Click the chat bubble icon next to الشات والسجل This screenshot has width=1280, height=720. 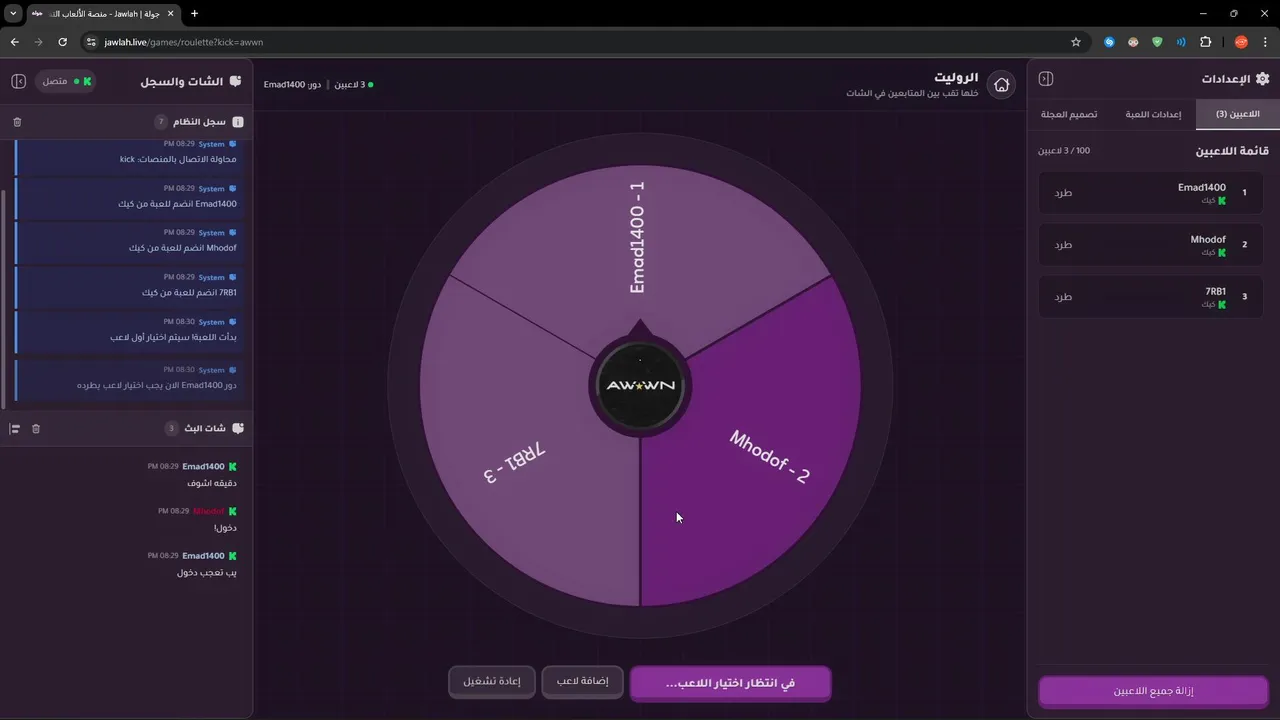coord(236,81)
